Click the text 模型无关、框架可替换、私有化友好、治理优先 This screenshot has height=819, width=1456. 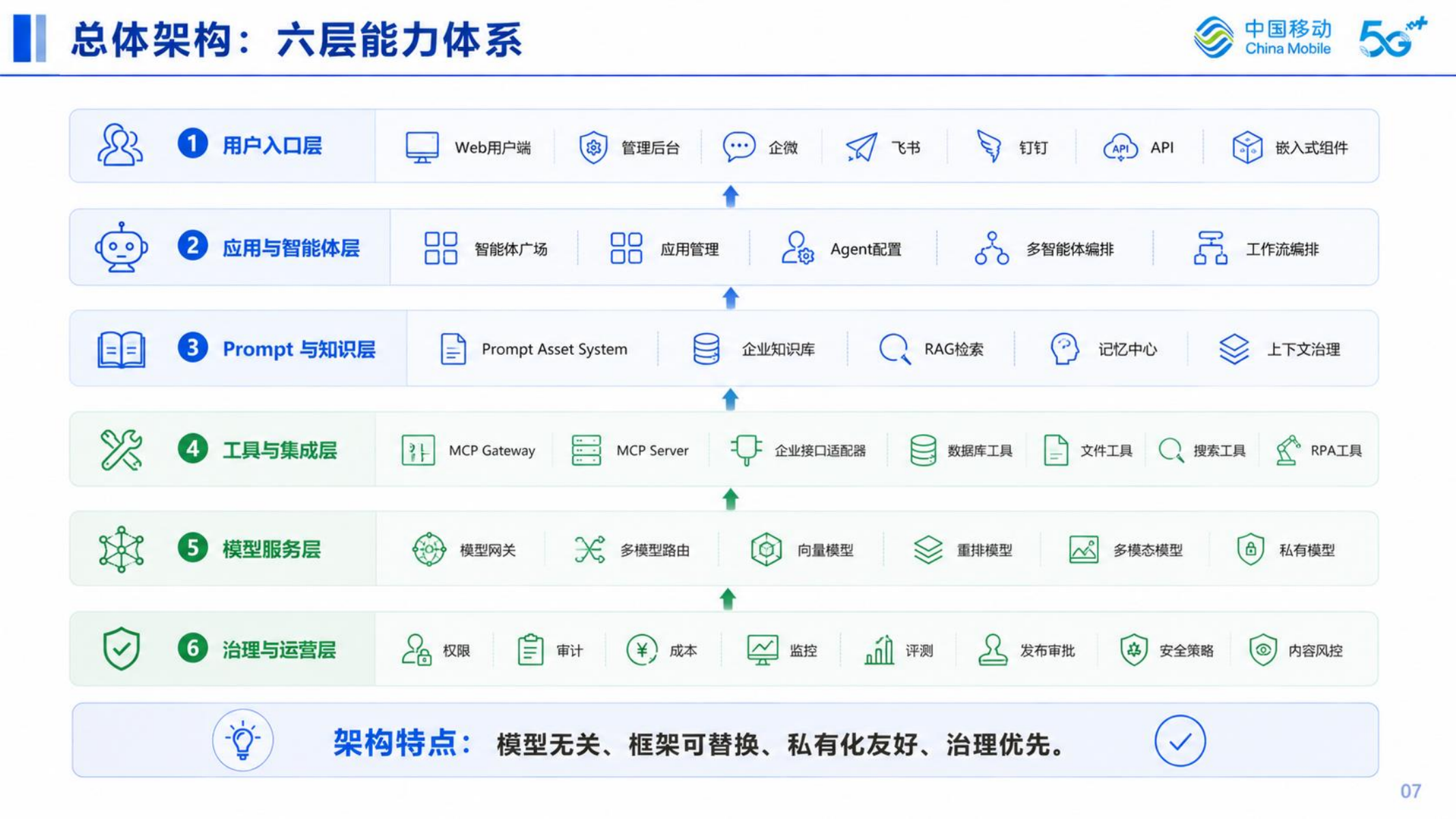[x=781, y=744]
